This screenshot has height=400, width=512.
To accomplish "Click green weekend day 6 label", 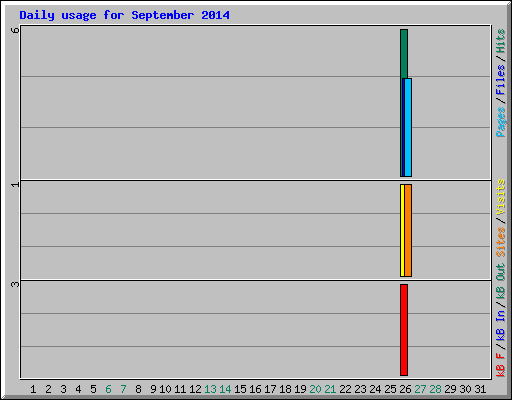I will coord(108,389).
